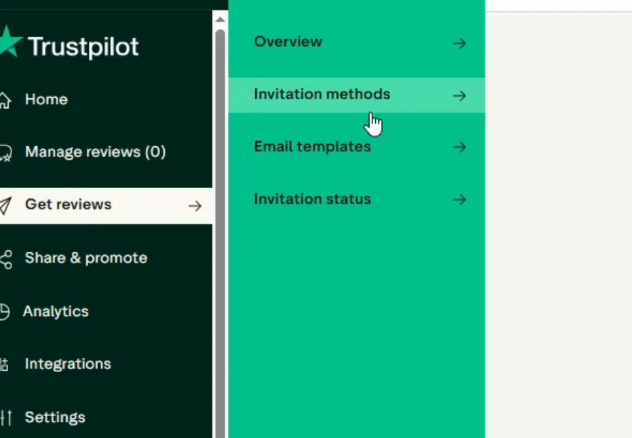
Task: Click the Home house icon
Action: click(x=5, y=100)
